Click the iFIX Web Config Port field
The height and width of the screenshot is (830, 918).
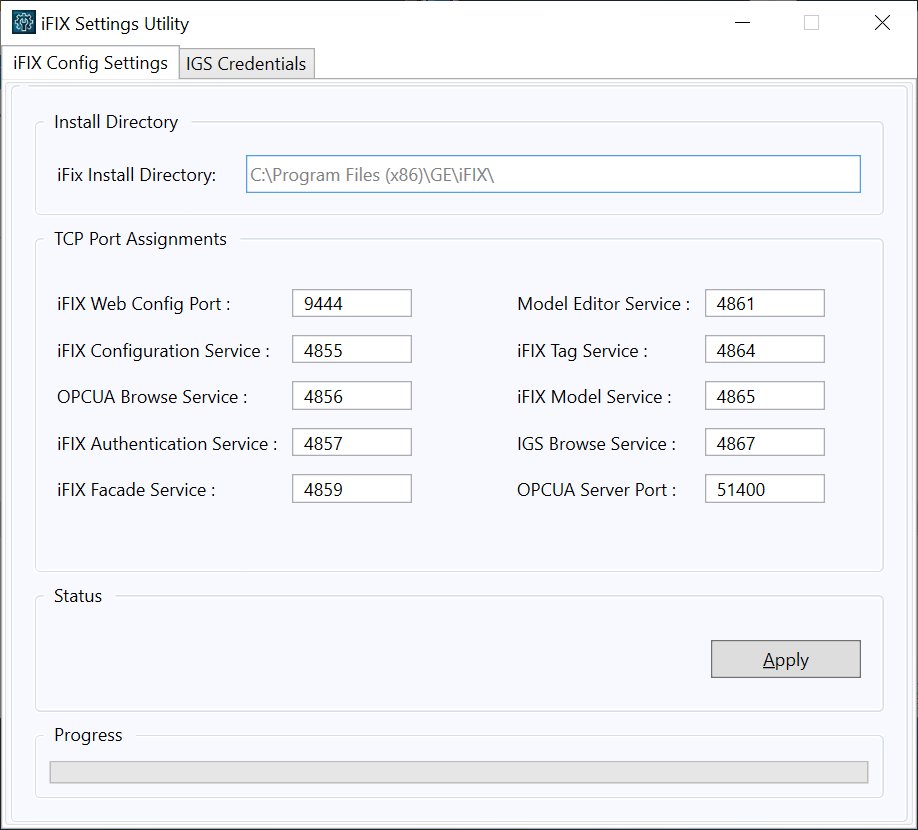click(x=352, y=303)
